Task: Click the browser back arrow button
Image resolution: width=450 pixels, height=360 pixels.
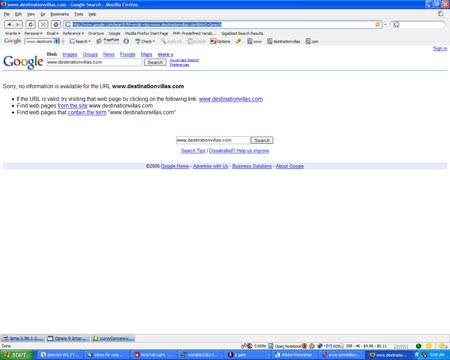Action: pos(9,24)
